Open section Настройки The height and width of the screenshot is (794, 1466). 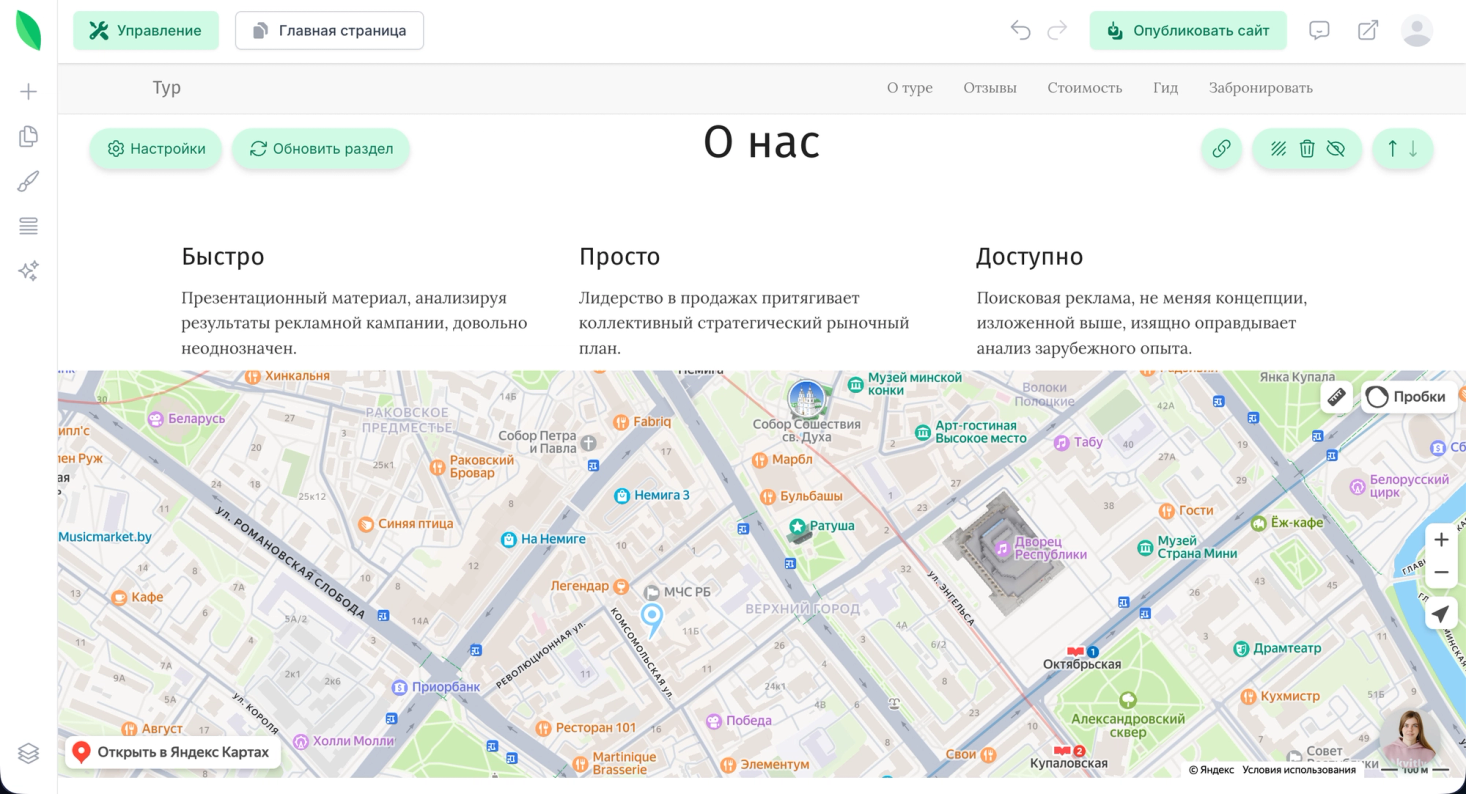pyautogui.click(x=156, y=149)
